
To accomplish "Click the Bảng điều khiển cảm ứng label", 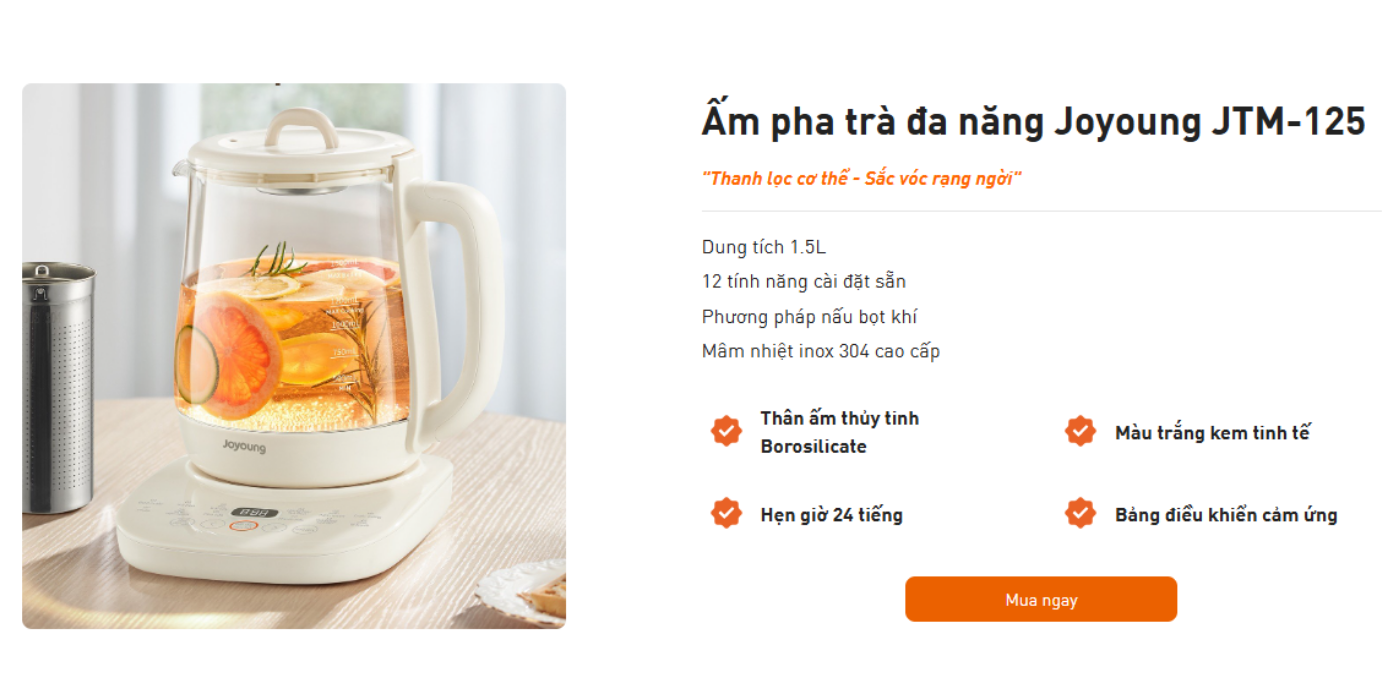I will tap(1226, 515).
